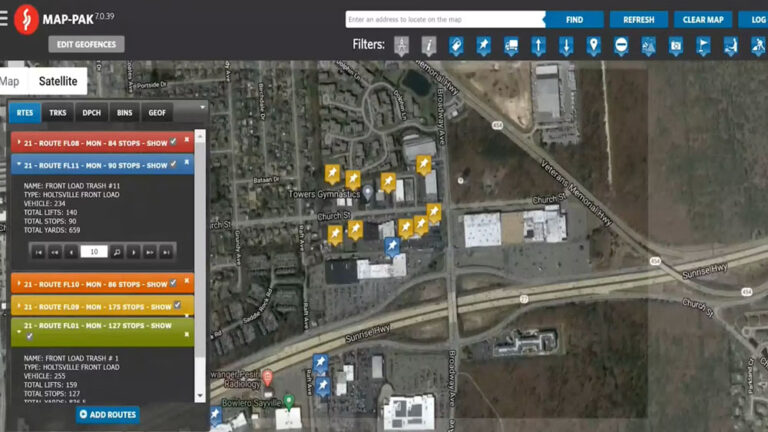Toggle the grey info filter icon

click(x=429, y=46)
